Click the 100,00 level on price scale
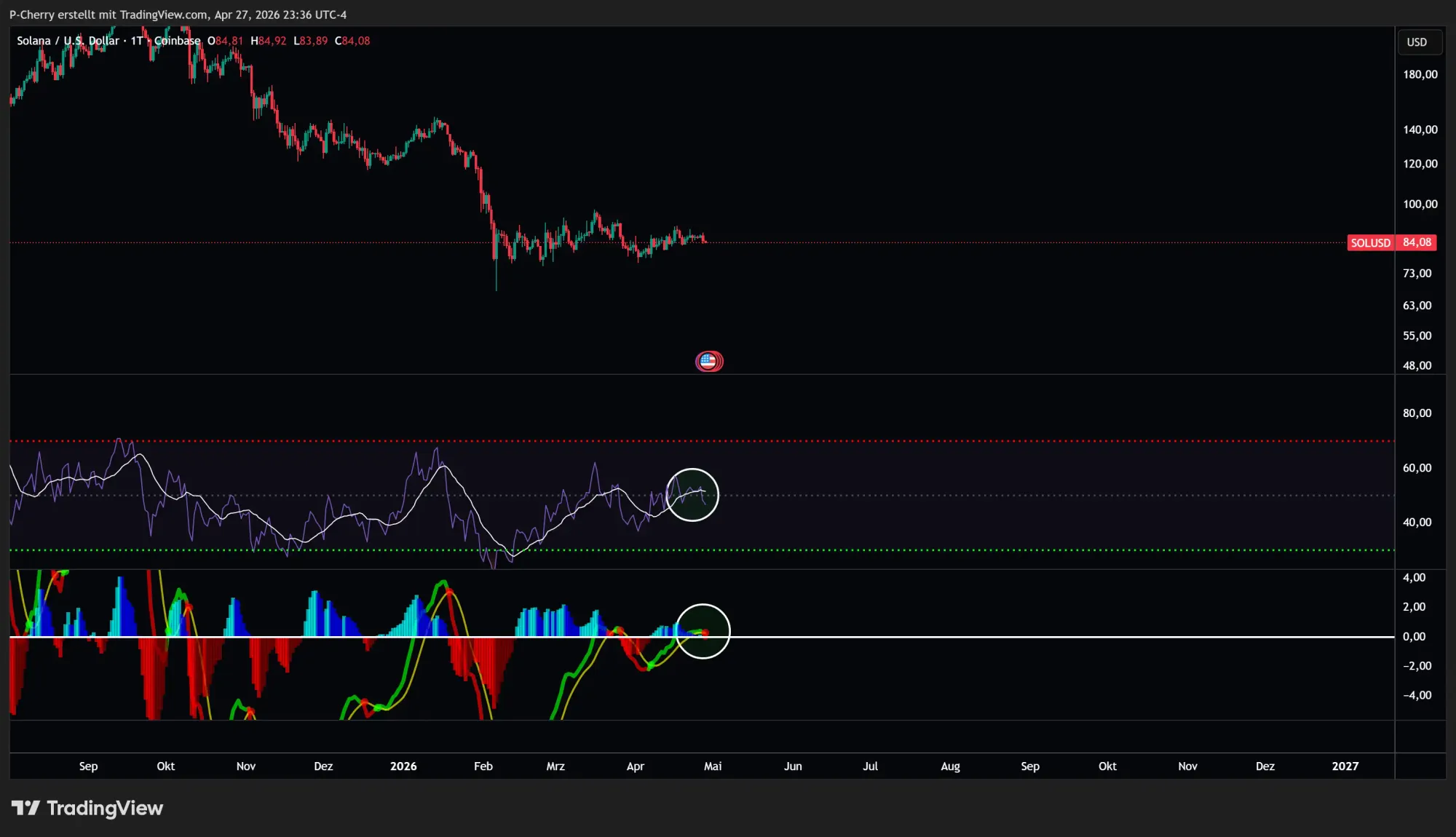The image size is (1456, 837). point(1420,205)
